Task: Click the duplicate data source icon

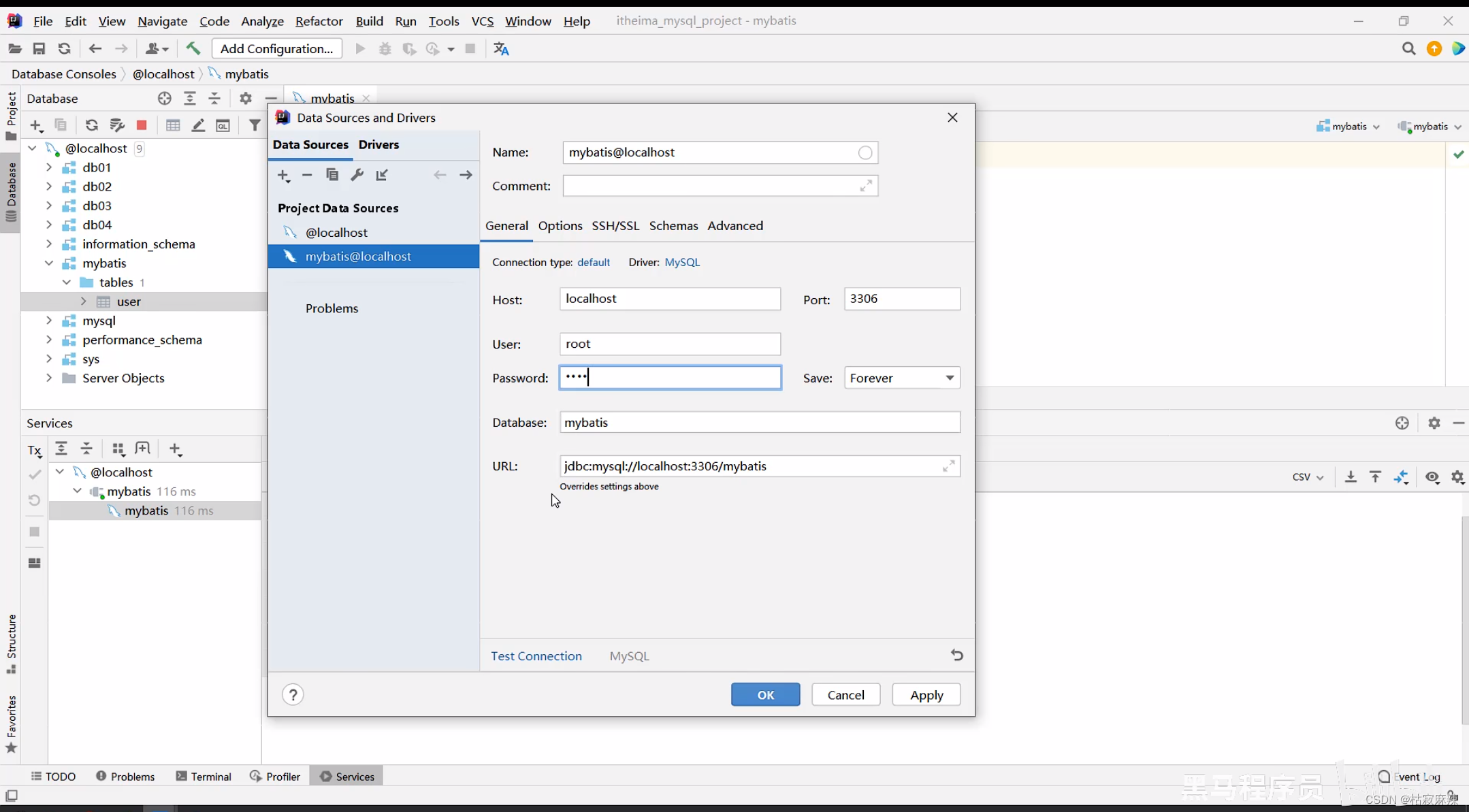Action: tap(332, 175)
